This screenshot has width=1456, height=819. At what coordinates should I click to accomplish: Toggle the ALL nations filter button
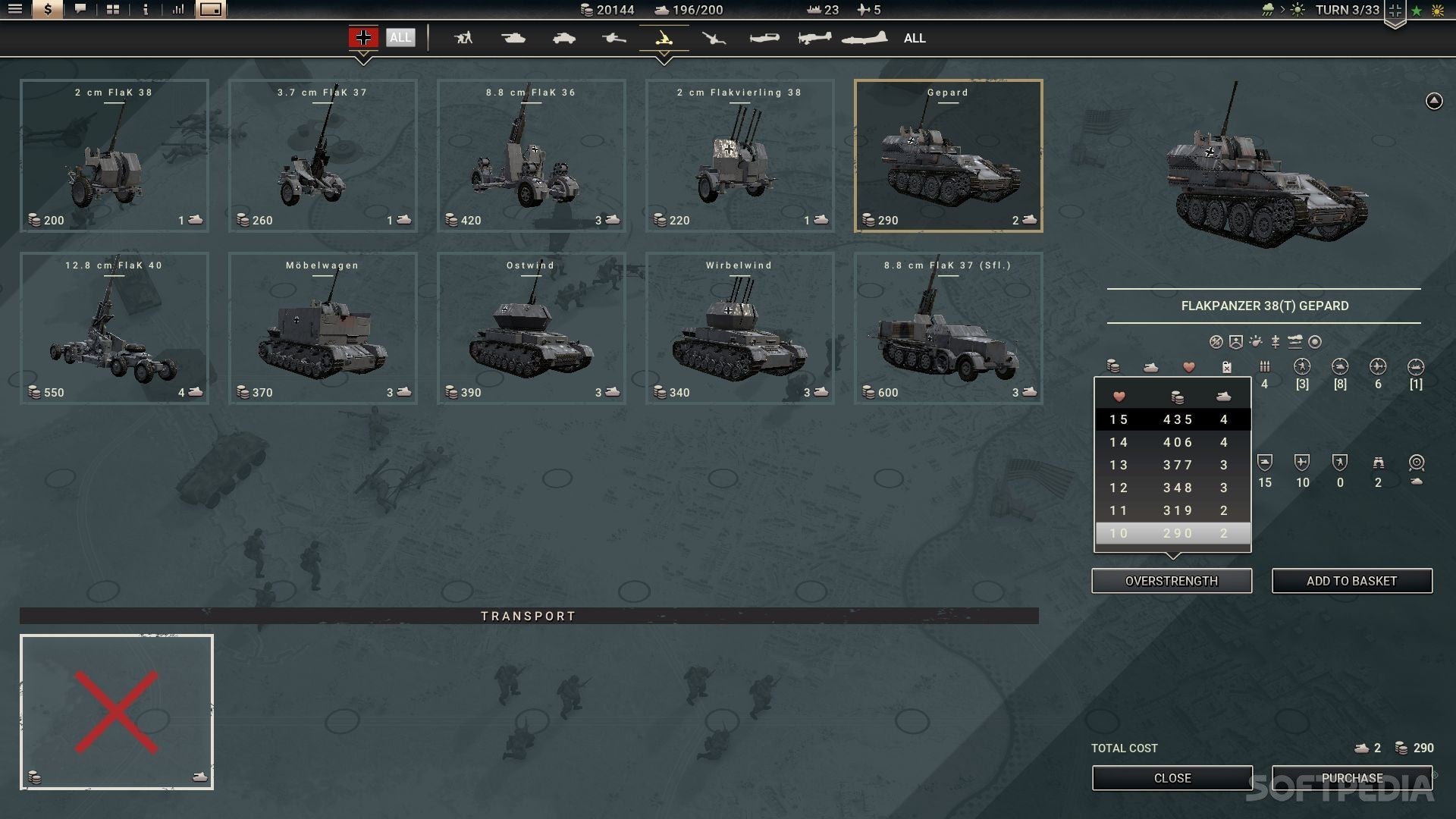[400, 37]
